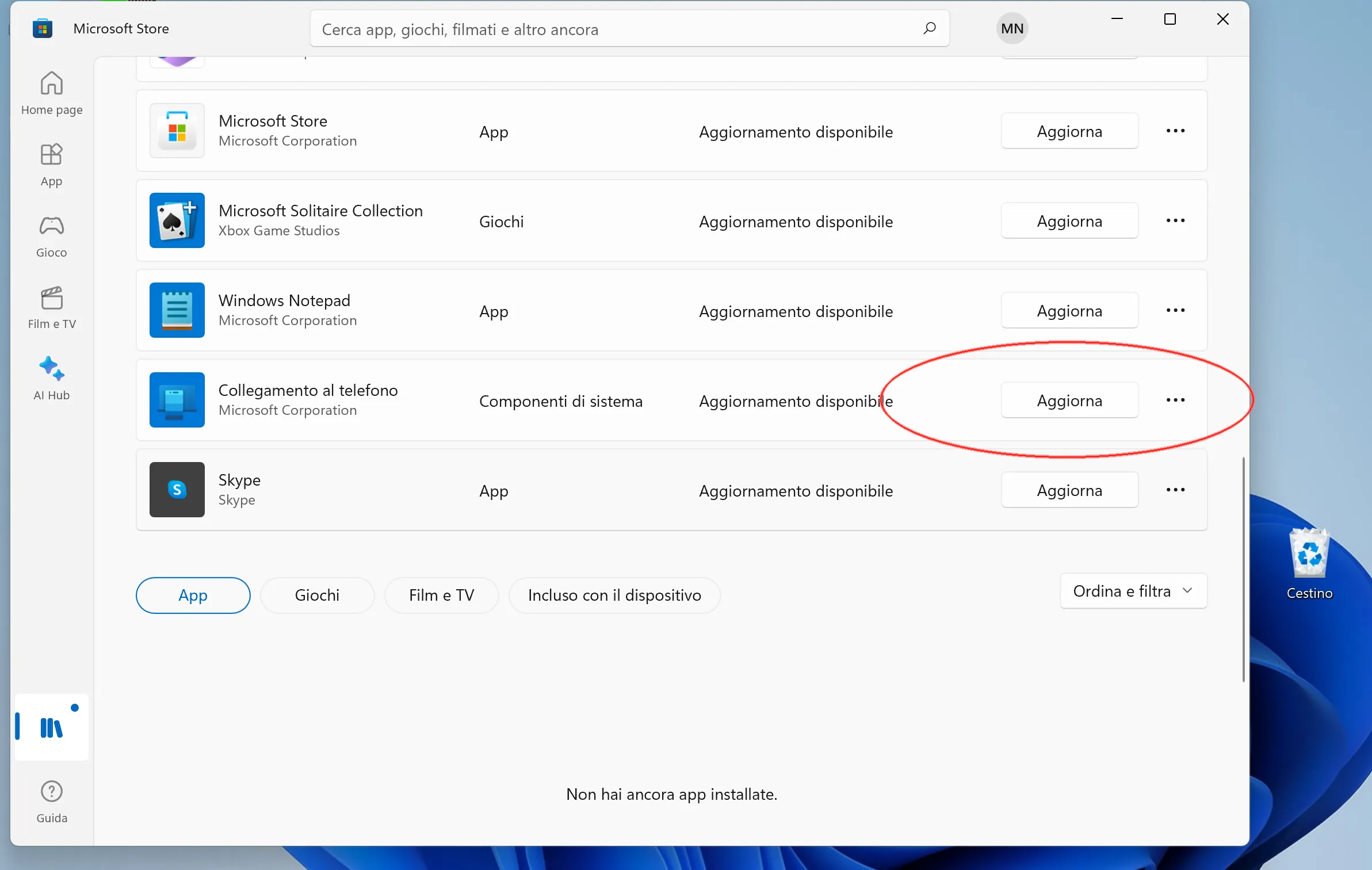
Task: Click the Skype app icon
Action: coord(176,489)
